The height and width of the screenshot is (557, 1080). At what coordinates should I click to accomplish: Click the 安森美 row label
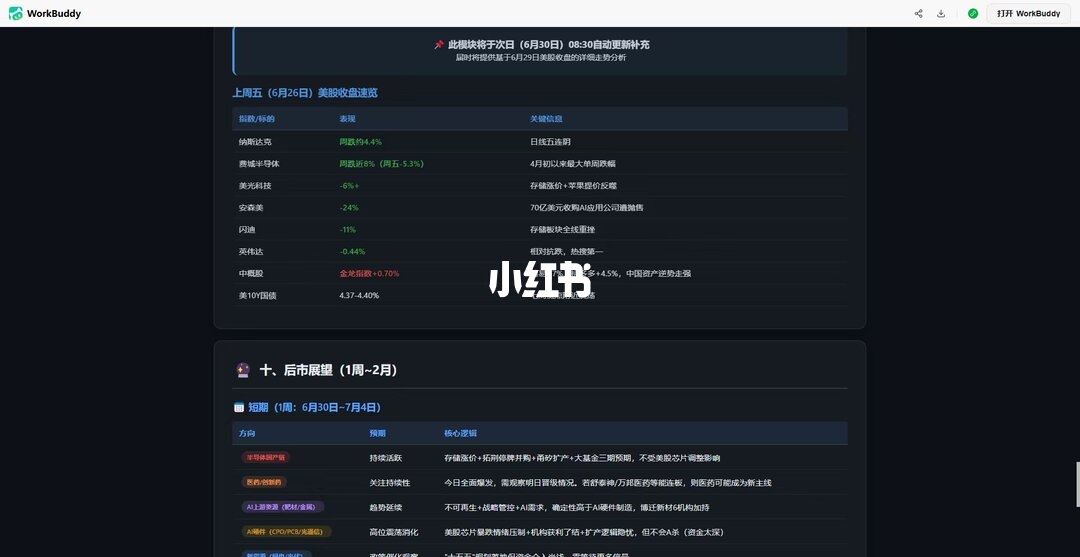[x=251, y=207]
